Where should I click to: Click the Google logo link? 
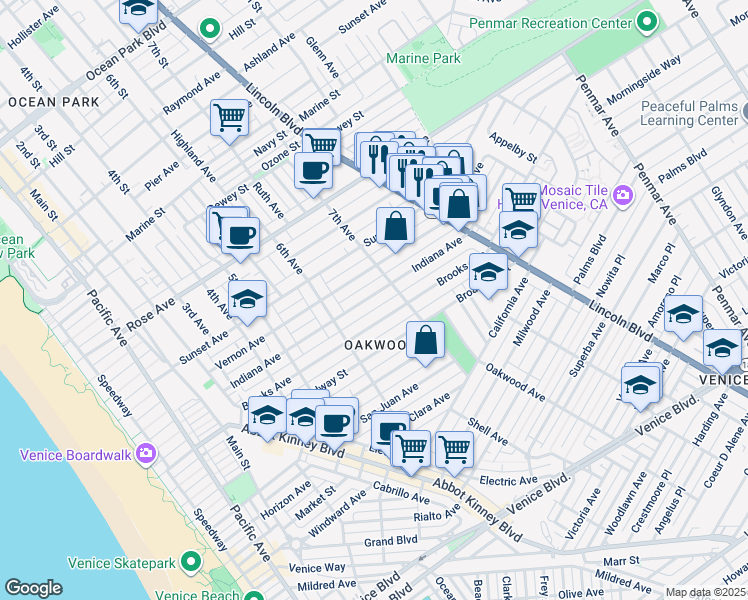(33, 588)
